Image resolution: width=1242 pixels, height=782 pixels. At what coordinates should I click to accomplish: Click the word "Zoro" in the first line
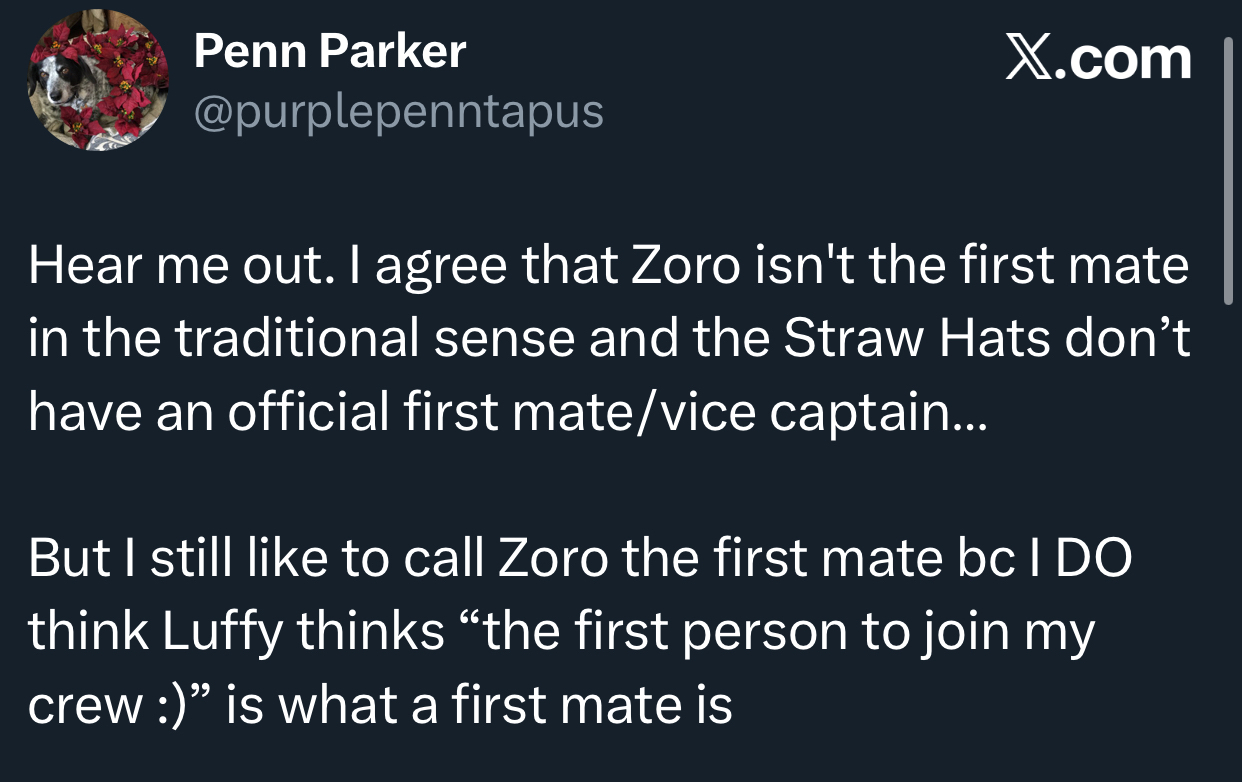(683, 268)
